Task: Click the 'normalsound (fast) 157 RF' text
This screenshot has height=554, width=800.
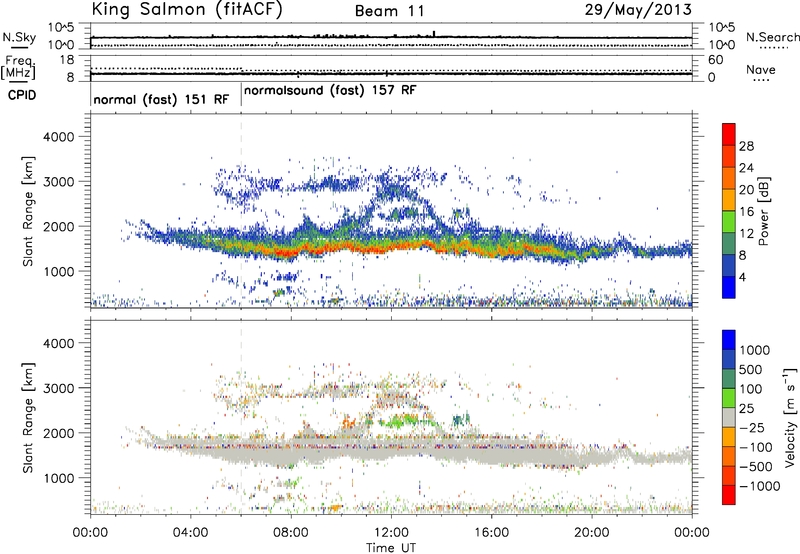Action: pos(330,90)
